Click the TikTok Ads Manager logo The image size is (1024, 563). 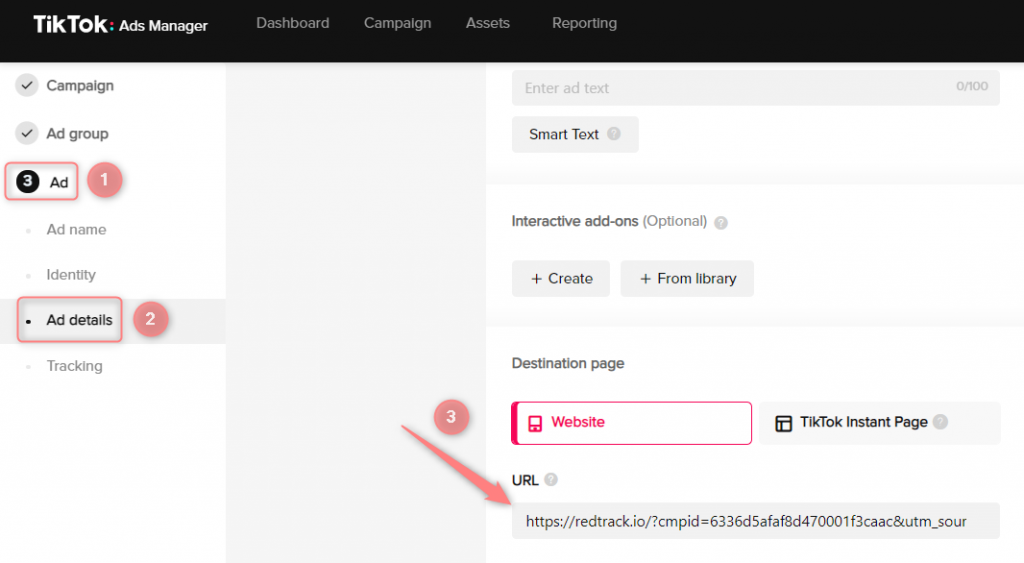tap(120, 25)
